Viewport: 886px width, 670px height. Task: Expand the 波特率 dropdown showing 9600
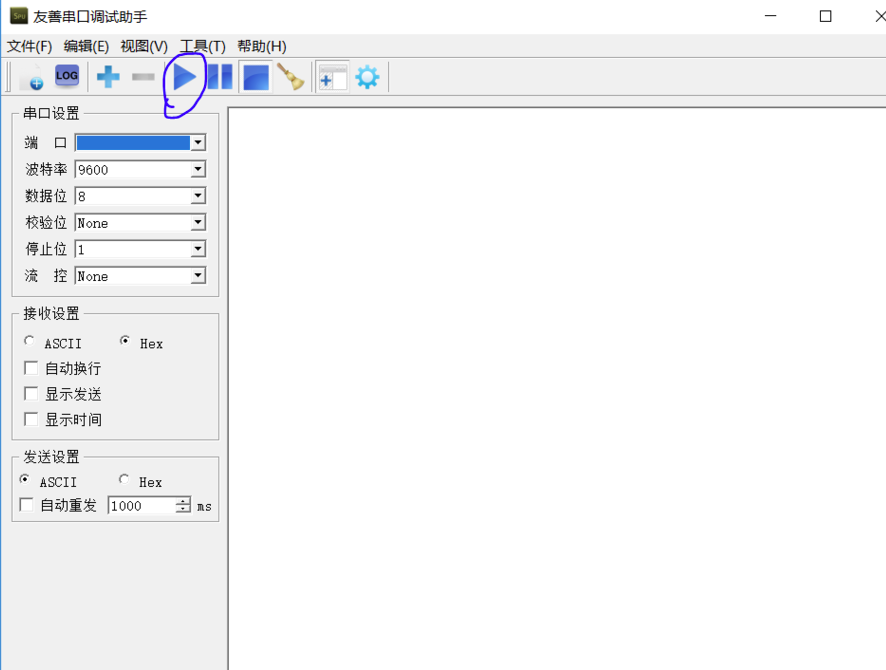[198, 170]
